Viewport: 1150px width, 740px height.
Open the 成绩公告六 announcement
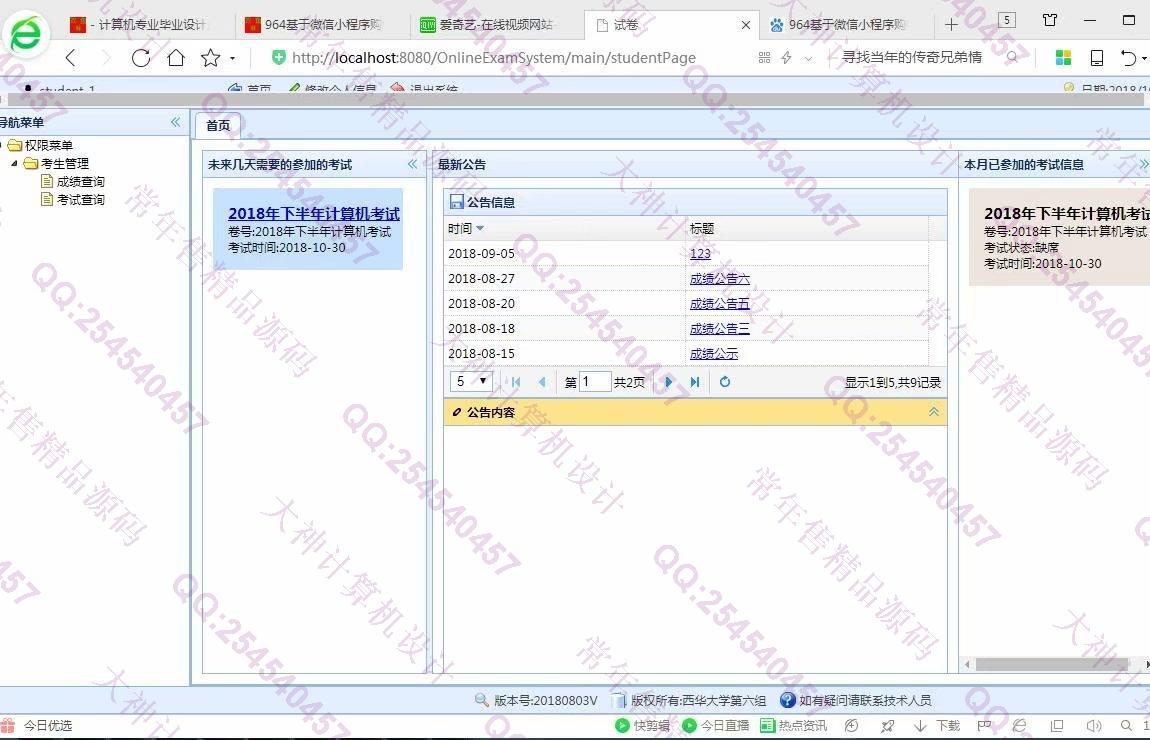[x=719, y=279]
